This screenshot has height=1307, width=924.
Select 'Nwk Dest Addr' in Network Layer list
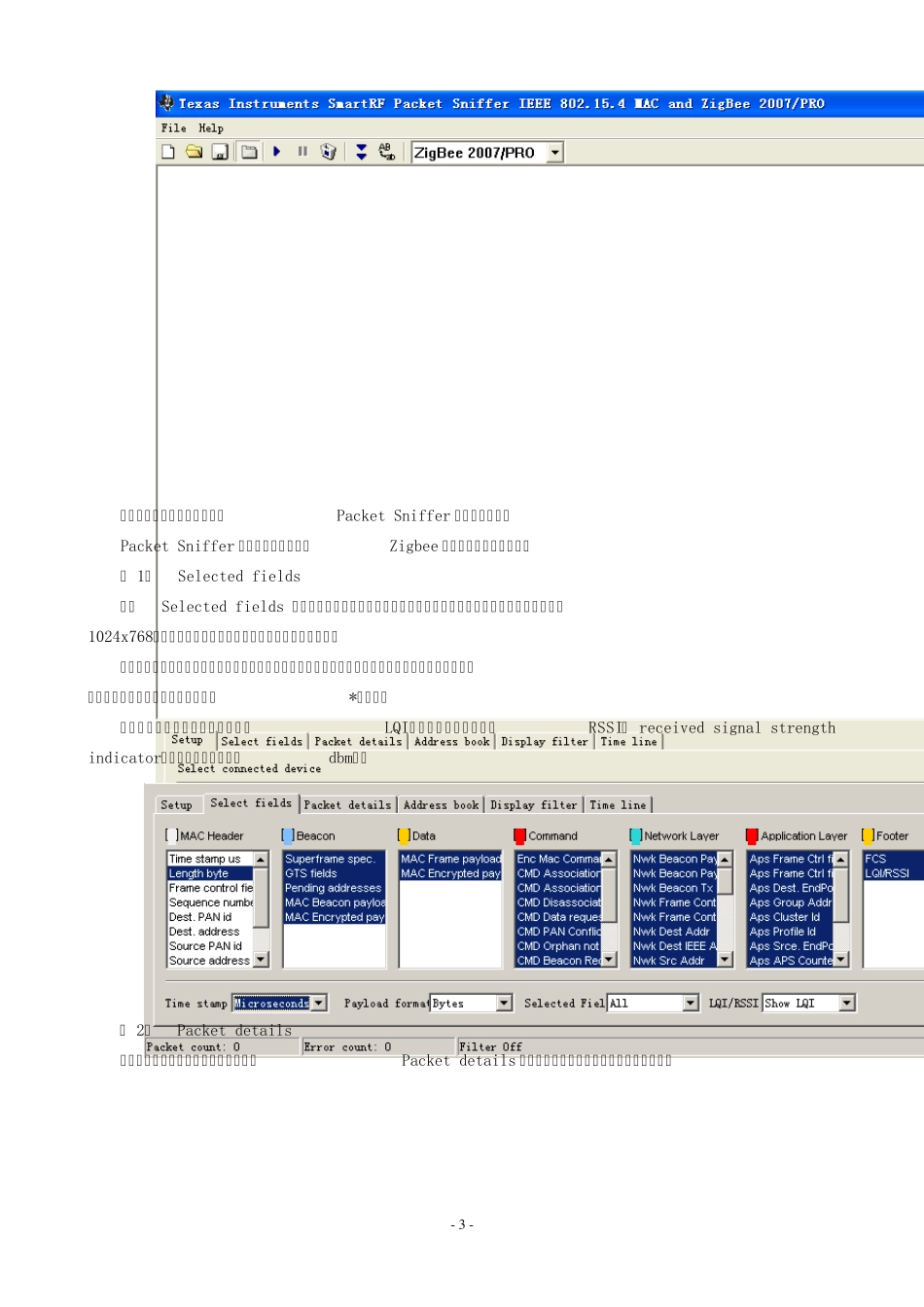click(x=674, y=932)
